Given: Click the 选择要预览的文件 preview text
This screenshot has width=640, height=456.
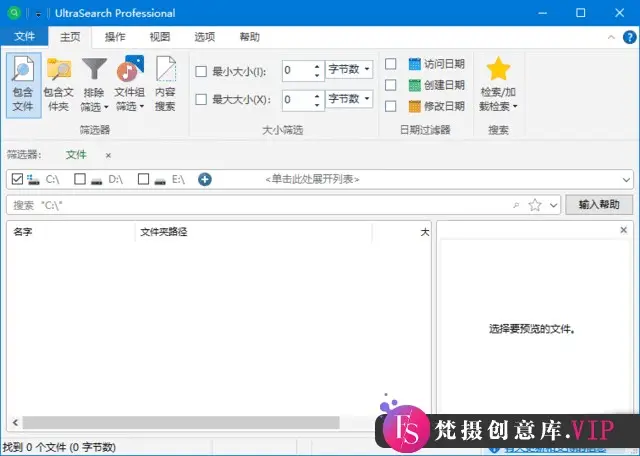Looking at the screenshot, I should click(x=532, y=329).
